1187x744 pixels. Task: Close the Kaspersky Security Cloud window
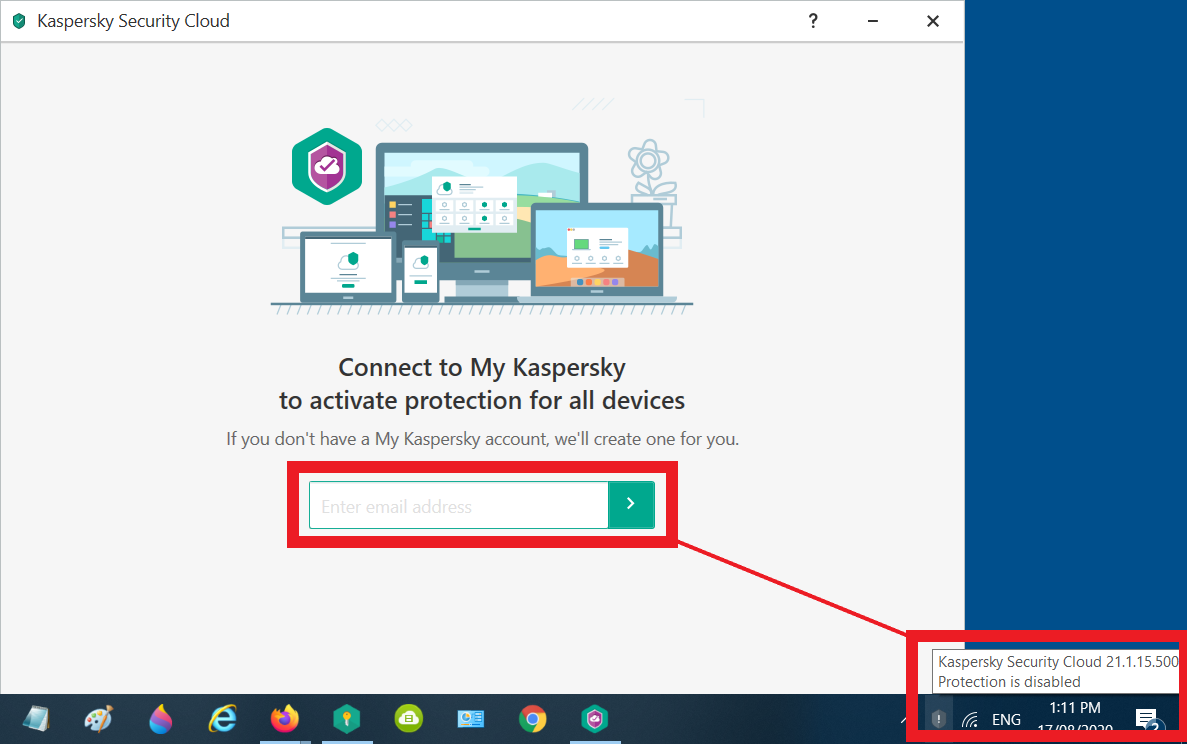[x=933, y=21]
